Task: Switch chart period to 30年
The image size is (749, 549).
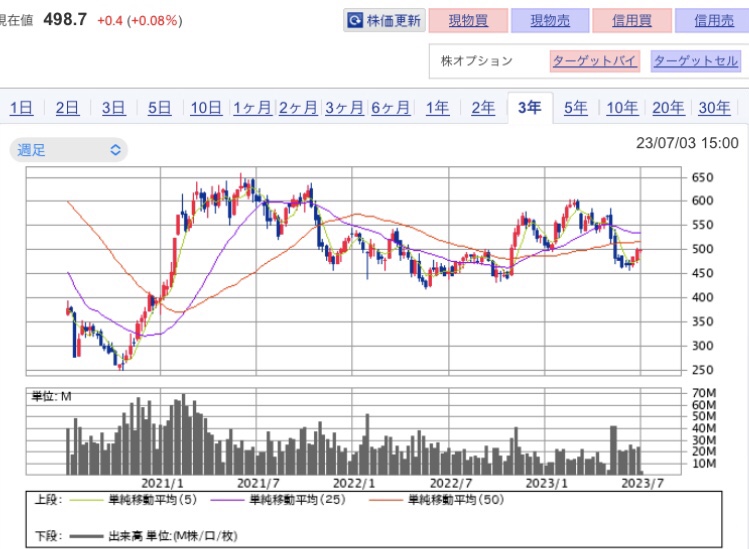Action: [714, 108]
